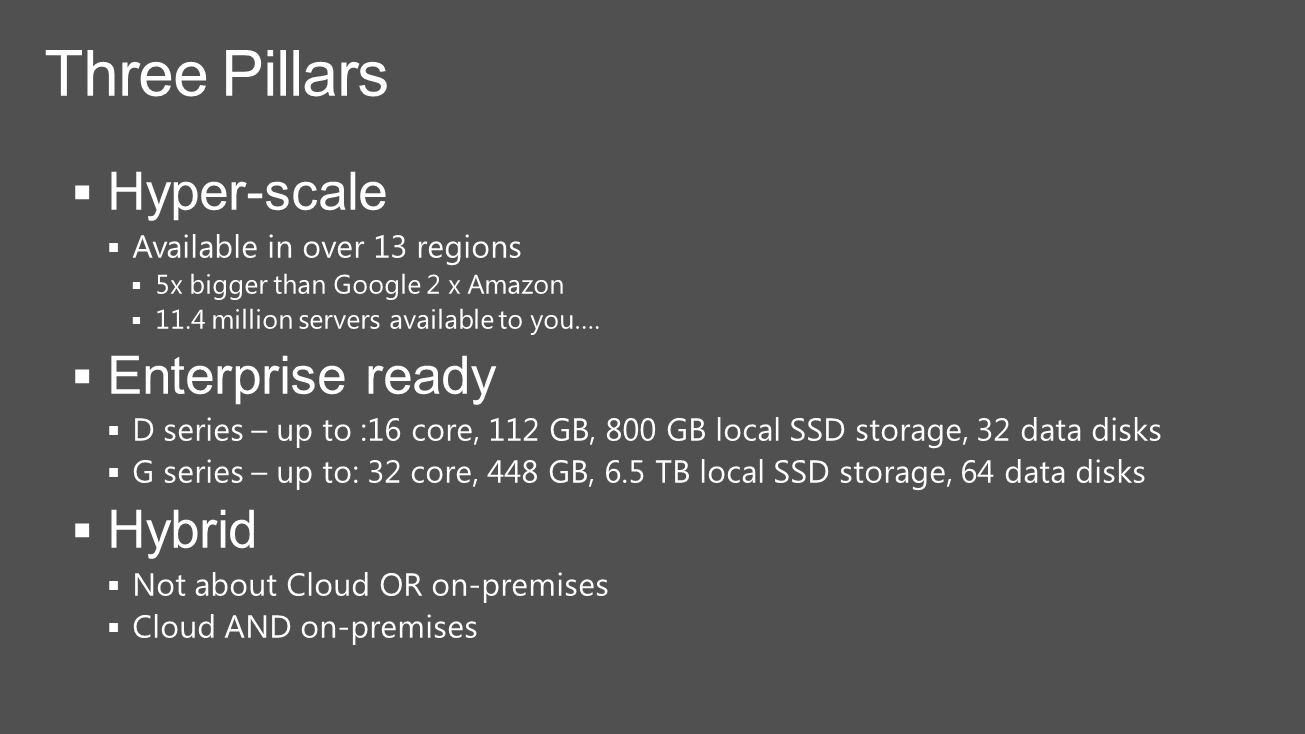Click the 'Cloud AND on-premises' line
Viewport: 1305px width, 734px height.
point(305,627)
